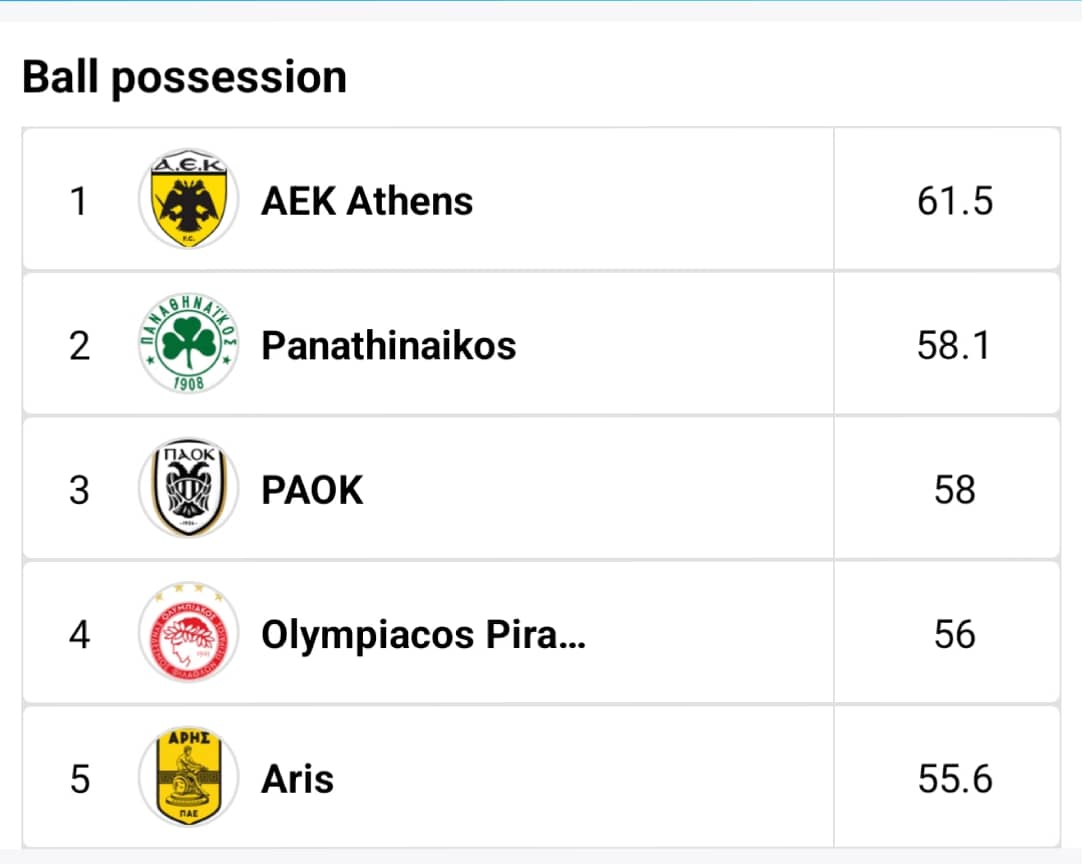Click AEK Athens possession value 61.5
The image size is (1084, 864).
(954, 201)
